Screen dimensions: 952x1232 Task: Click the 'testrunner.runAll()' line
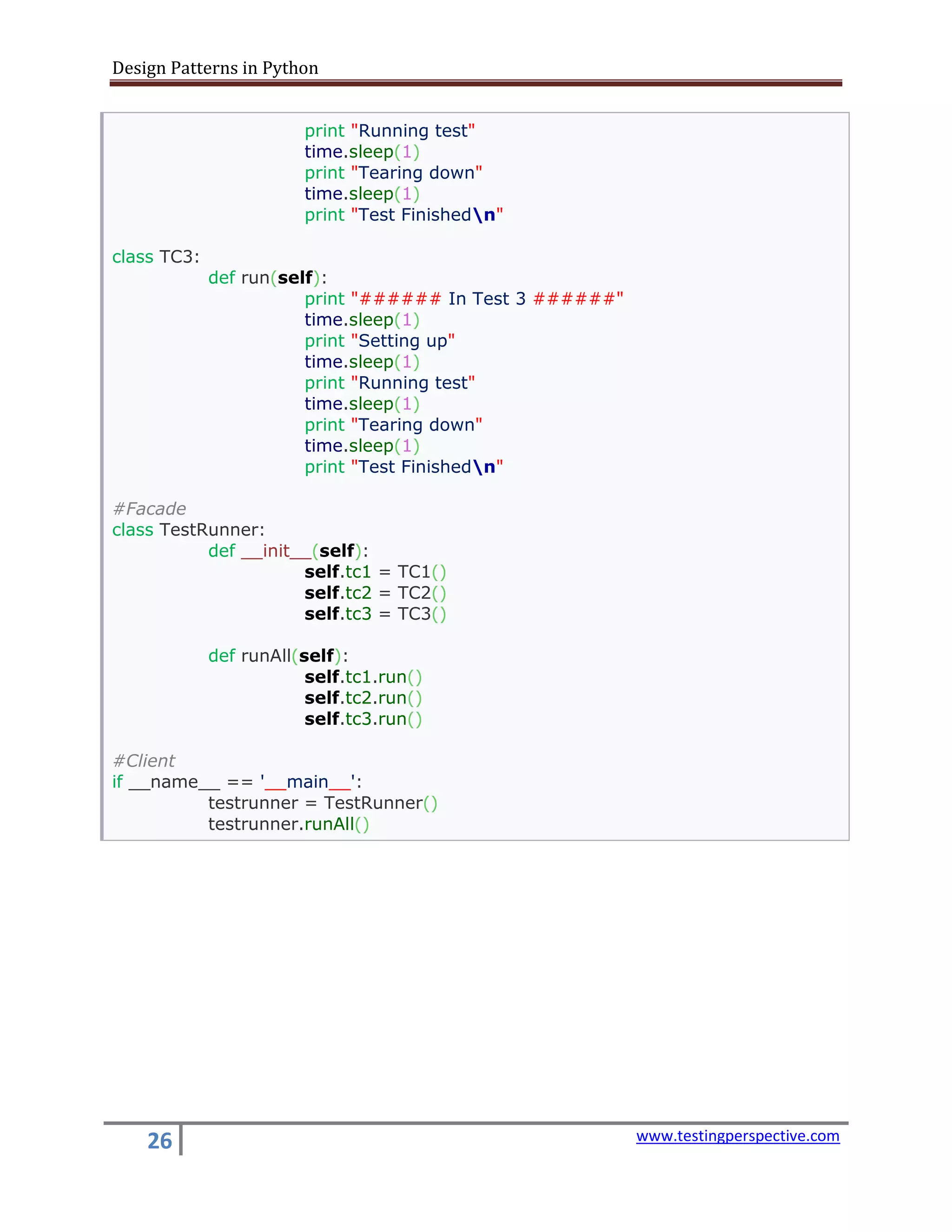coord(289,824)
